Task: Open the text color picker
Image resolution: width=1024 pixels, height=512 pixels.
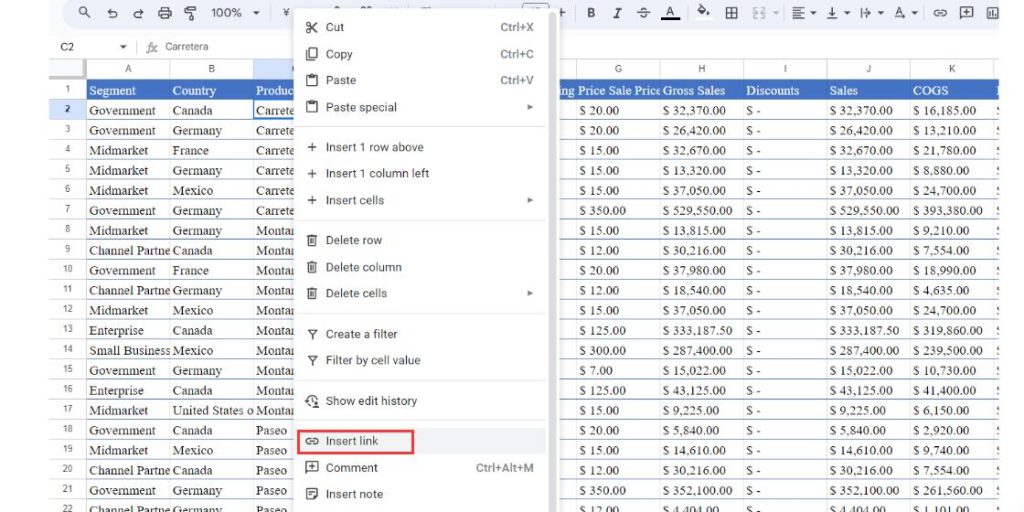Action: (670, 12)
